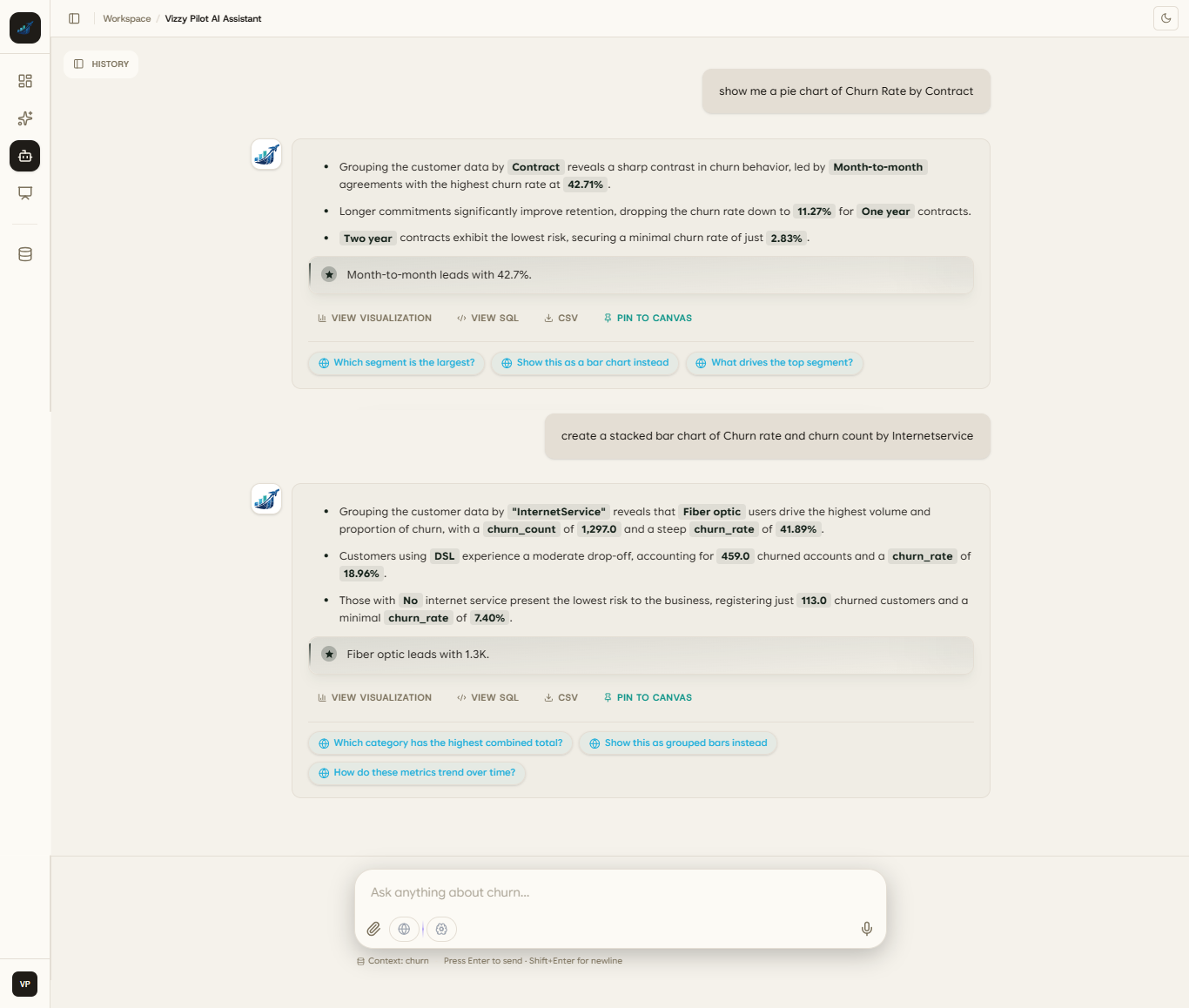Select 'Which category has the highest combined total?'
1189x1008 pixels.
(x=440, y=743)
